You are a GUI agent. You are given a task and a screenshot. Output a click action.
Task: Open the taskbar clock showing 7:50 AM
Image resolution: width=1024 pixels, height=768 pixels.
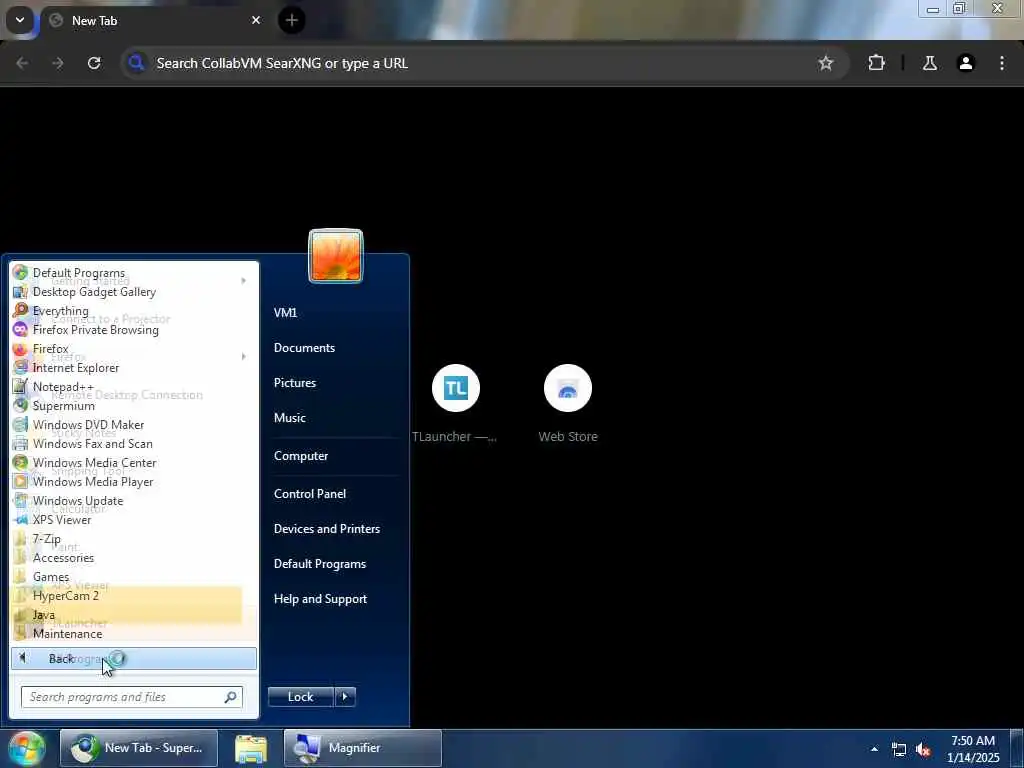pyautogui.click(x=973, y=749)
